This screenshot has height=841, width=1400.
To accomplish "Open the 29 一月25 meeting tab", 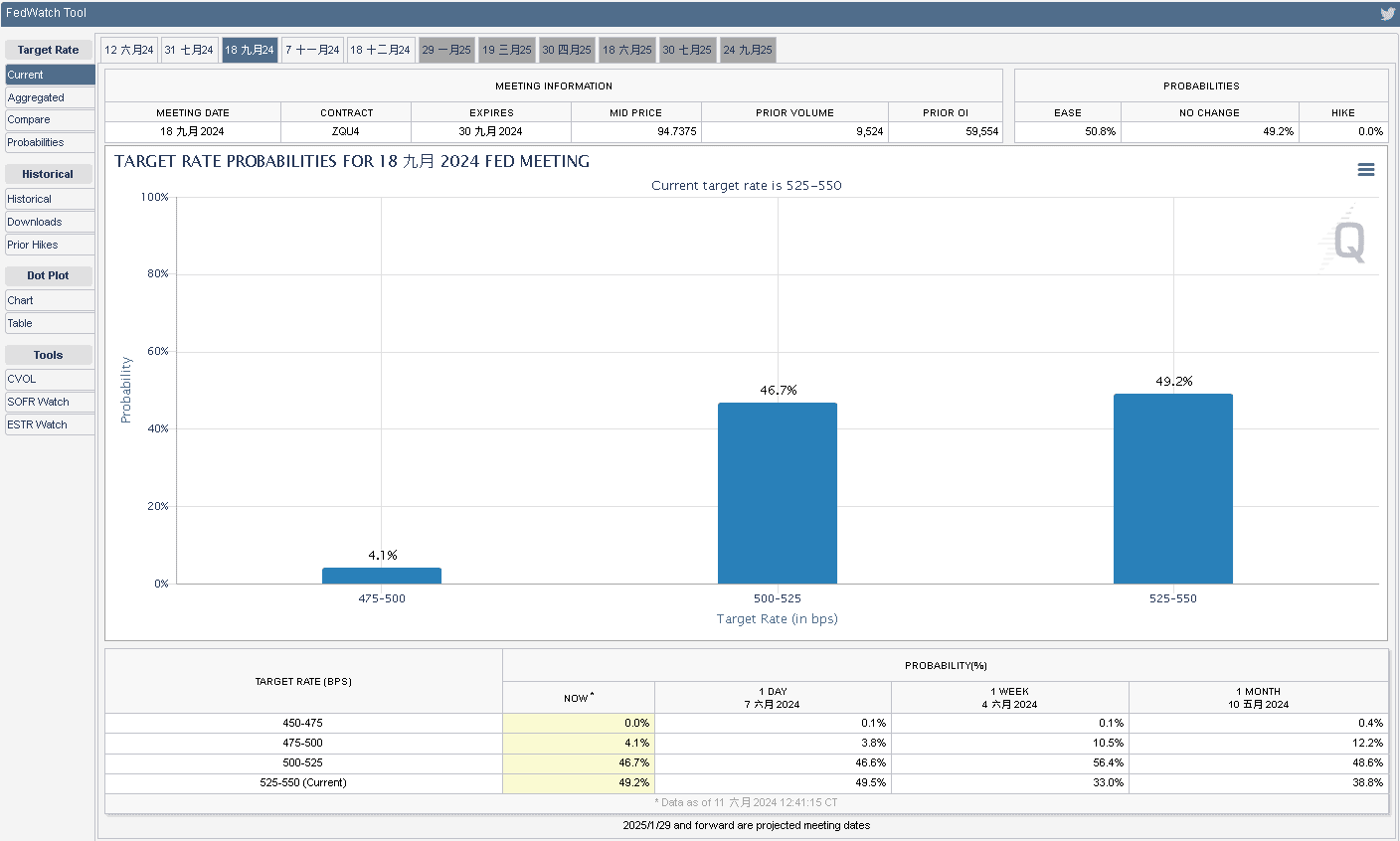I will [446, 50].
